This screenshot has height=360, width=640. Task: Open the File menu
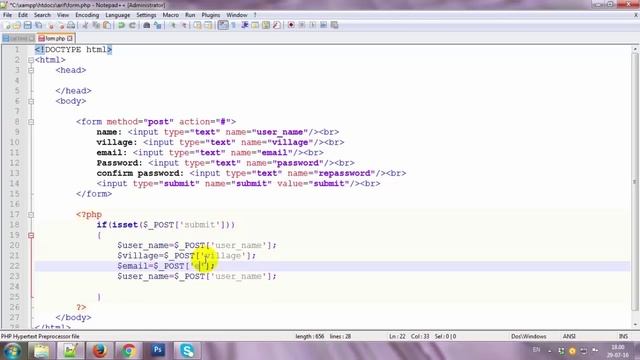pos(7,15)
